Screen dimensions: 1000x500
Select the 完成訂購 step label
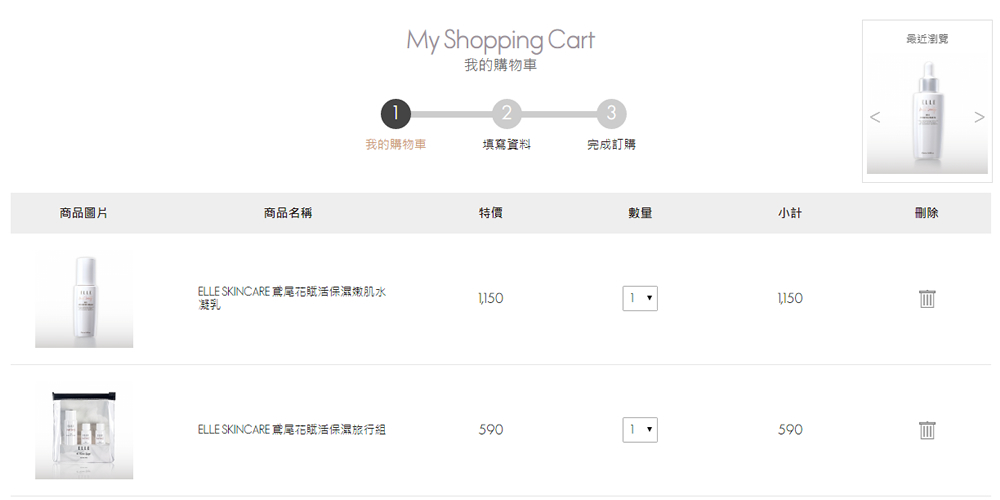coord(612,145)
